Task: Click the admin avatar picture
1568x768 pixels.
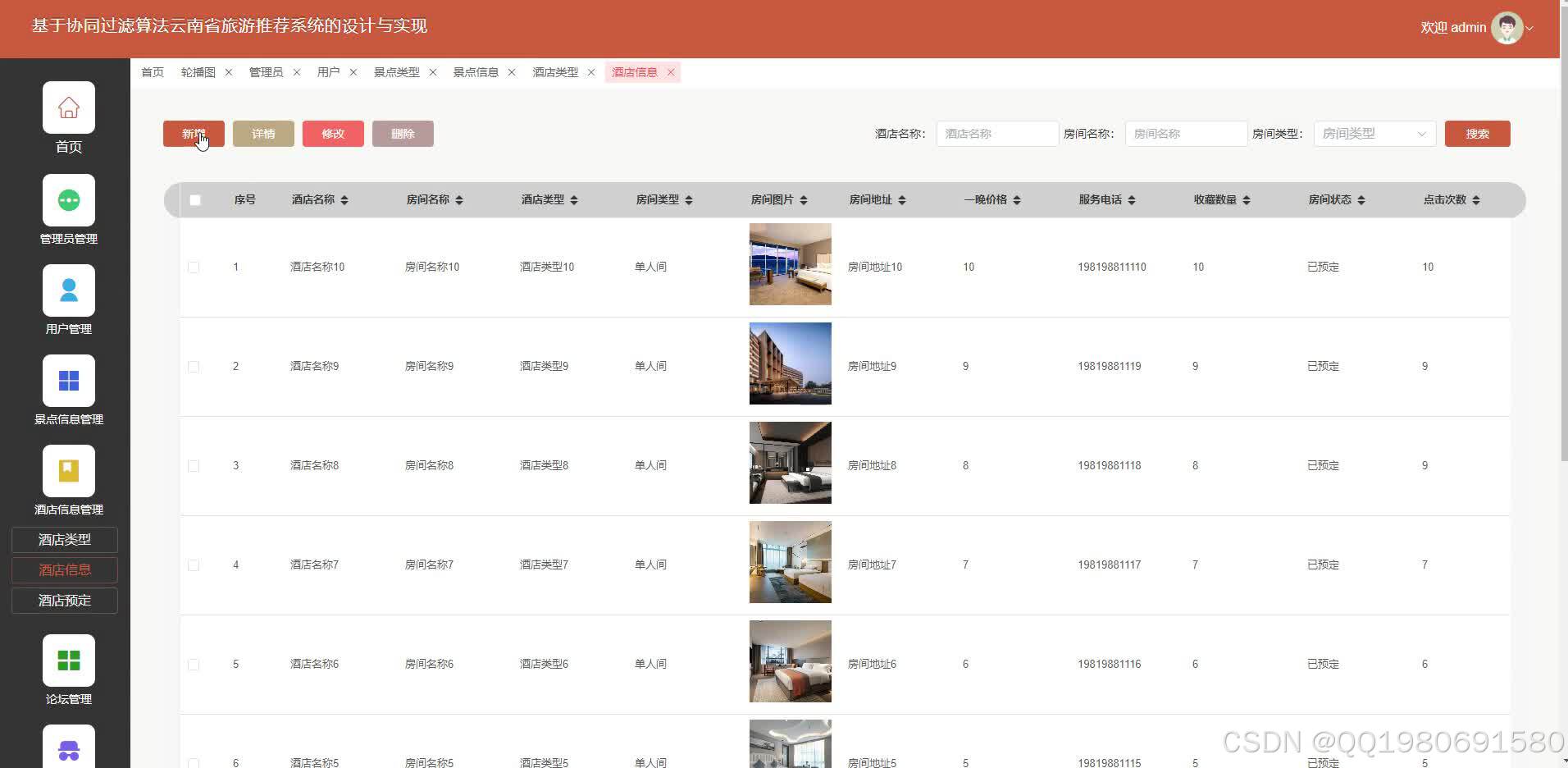Action: coord(1506,28)
